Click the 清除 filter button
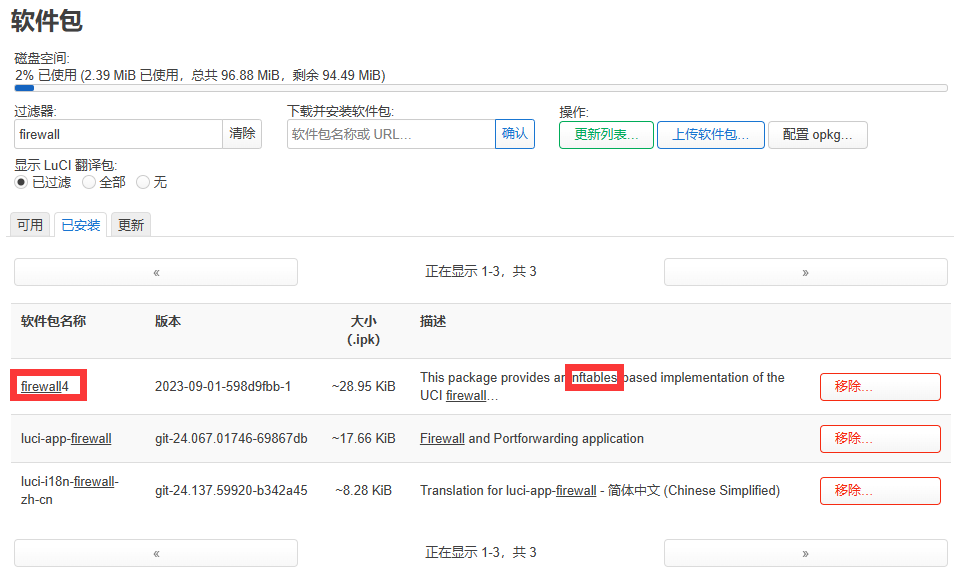Viewport: 954px width, 581px height. 242,134
